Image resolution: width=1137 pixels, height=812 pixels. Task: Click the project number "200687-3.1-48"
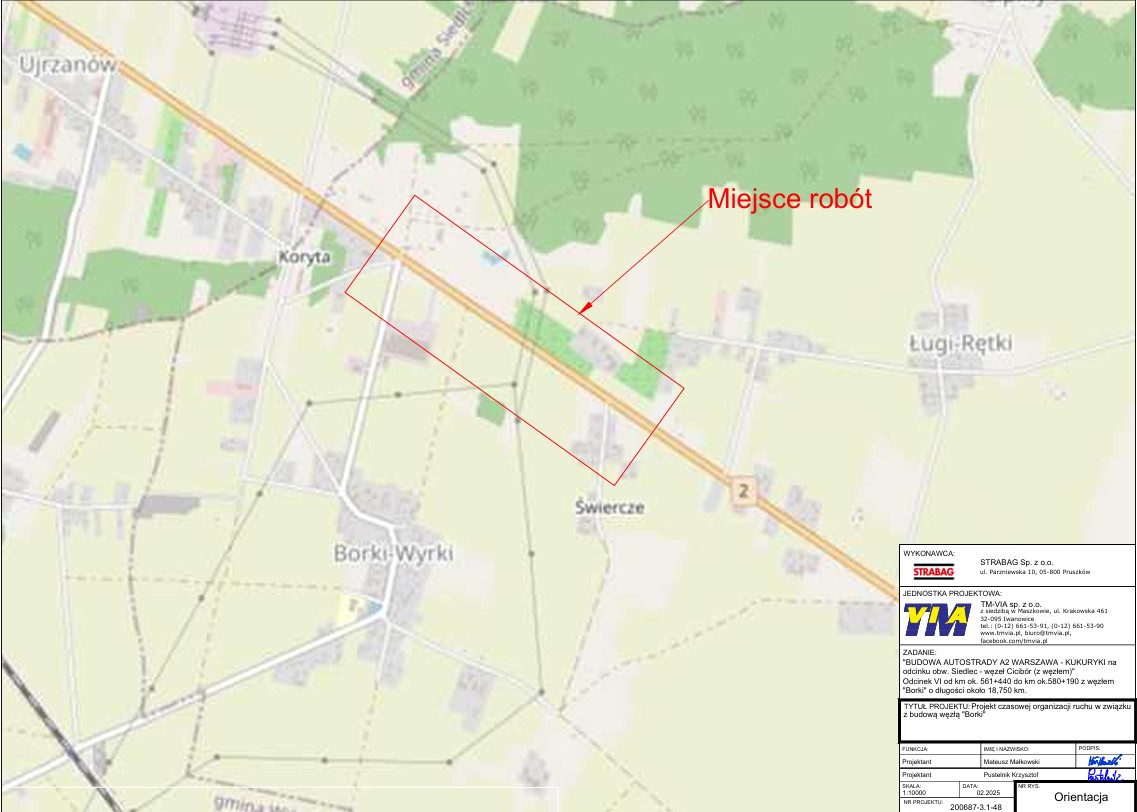point(976,806)
